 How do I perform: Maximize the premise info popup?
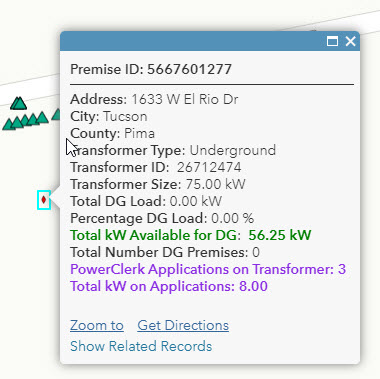tap(332, 41)
